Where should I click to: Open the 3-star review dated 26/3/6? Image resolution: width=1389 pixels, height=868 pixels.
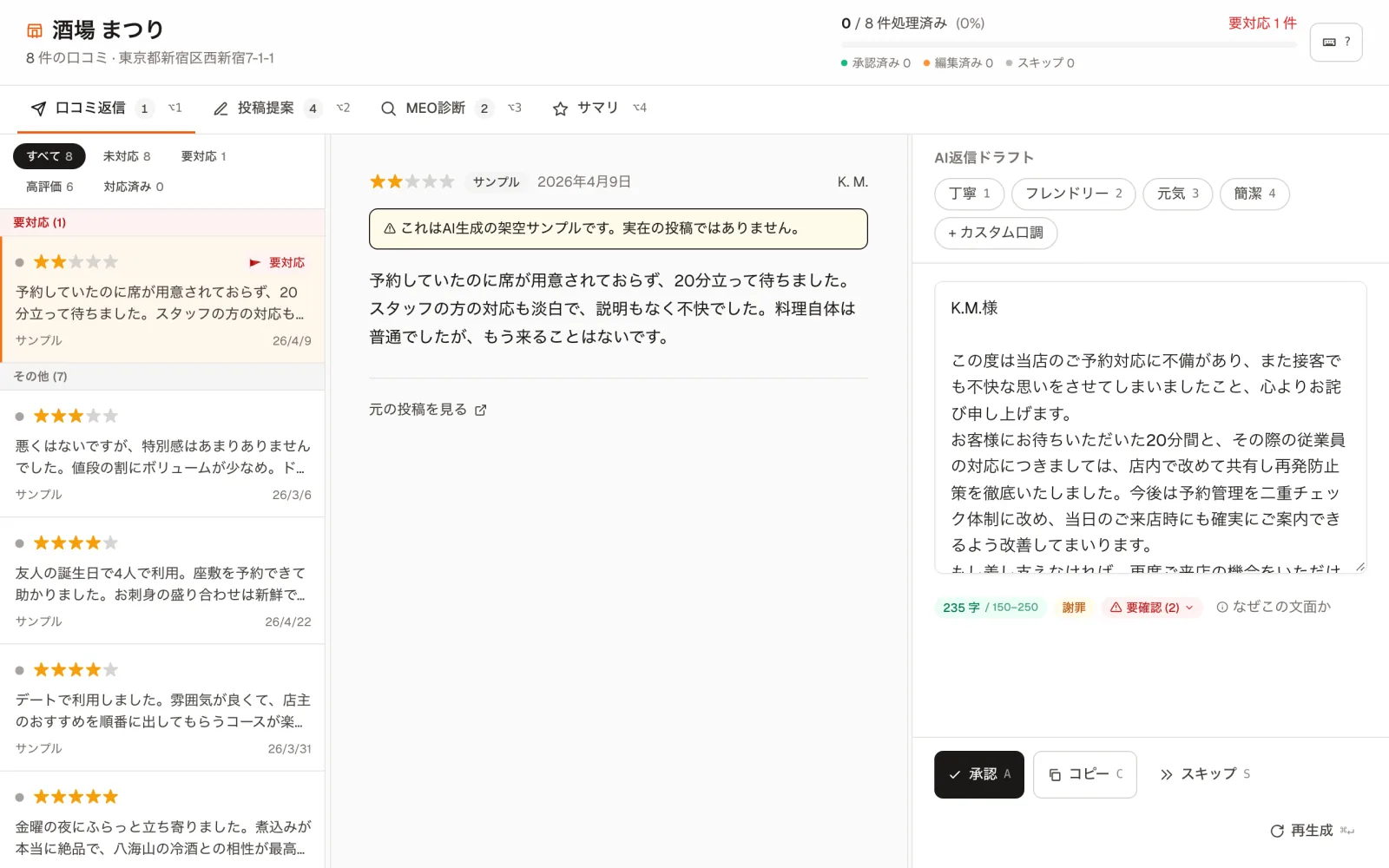pos(162,454)
